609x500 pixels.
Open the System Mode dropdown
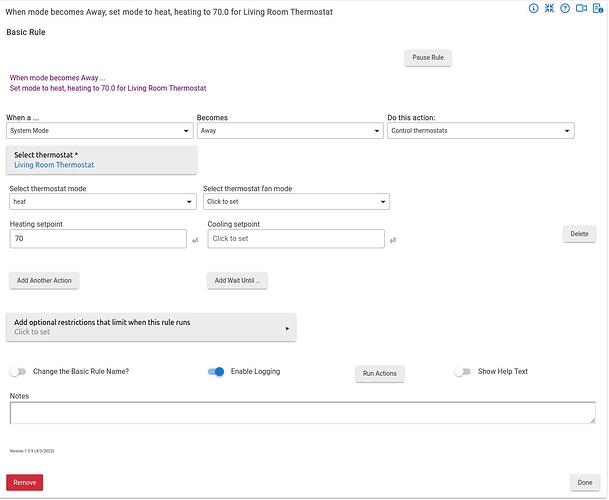pyautogui.click(x=100, y=131)
